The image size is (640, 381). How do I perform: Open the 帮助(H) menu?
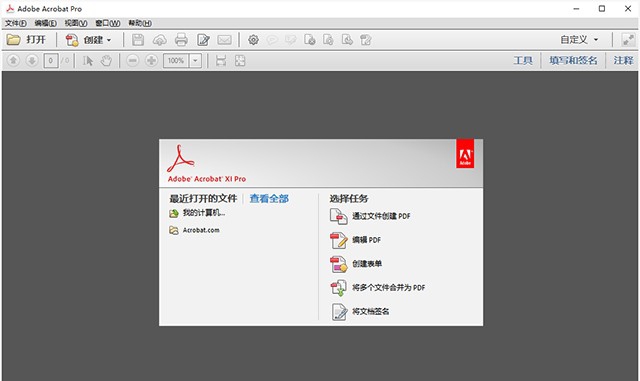[x=140, y=23]
